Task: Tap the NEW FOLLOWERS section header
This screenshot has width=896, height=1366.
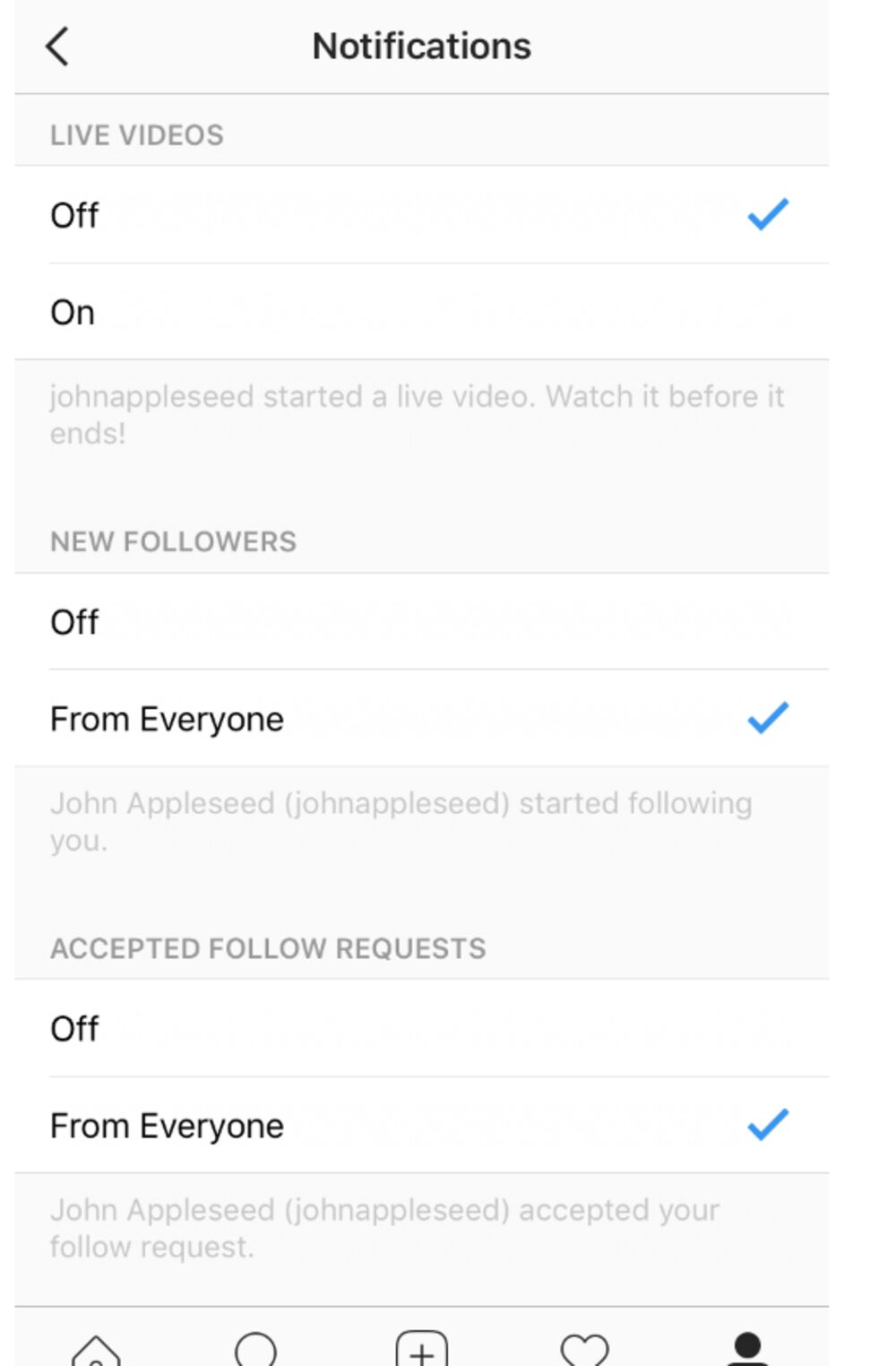Action: point(173,542)
